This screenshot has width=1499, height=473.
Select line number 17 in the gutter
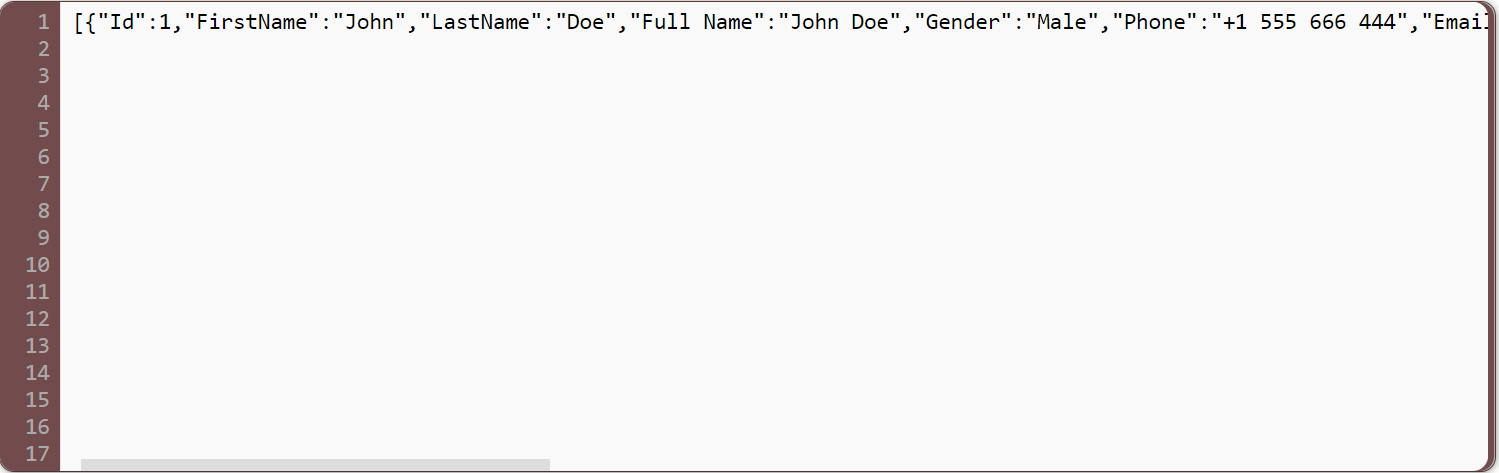pos(38,454)
